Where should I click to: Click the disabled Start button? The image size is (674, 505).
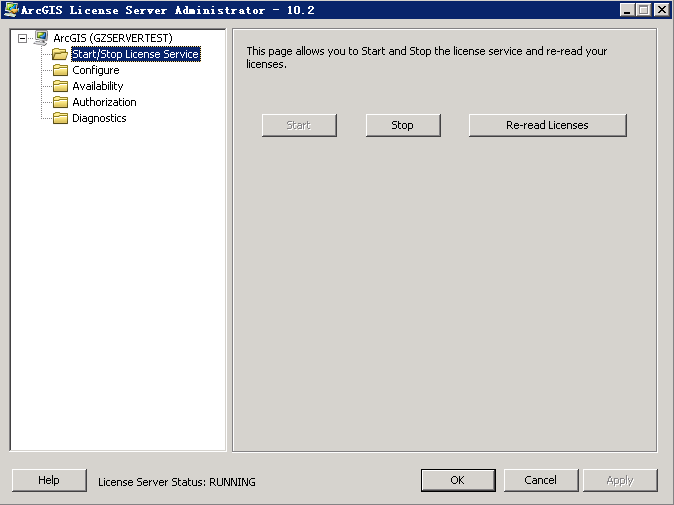299,125
